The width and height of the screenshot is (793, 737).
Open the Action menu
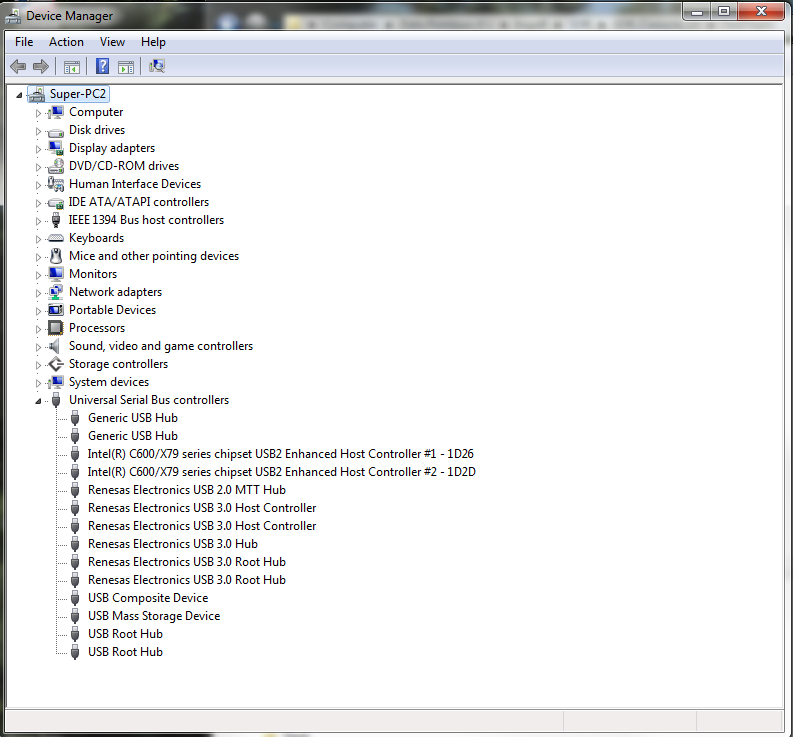tap(66, 42)
